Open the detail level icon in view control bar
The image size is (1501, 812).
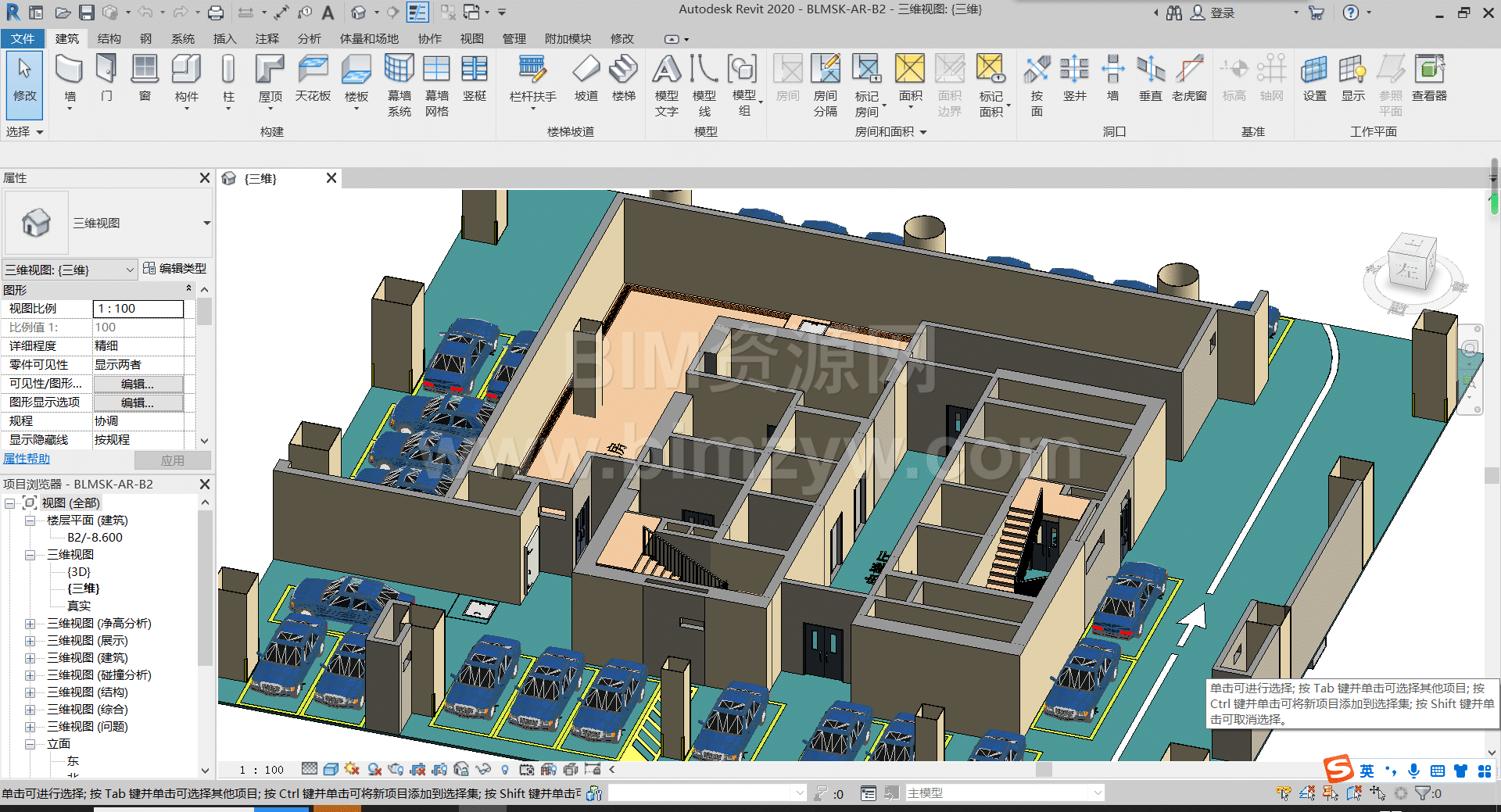coord(310,770)
